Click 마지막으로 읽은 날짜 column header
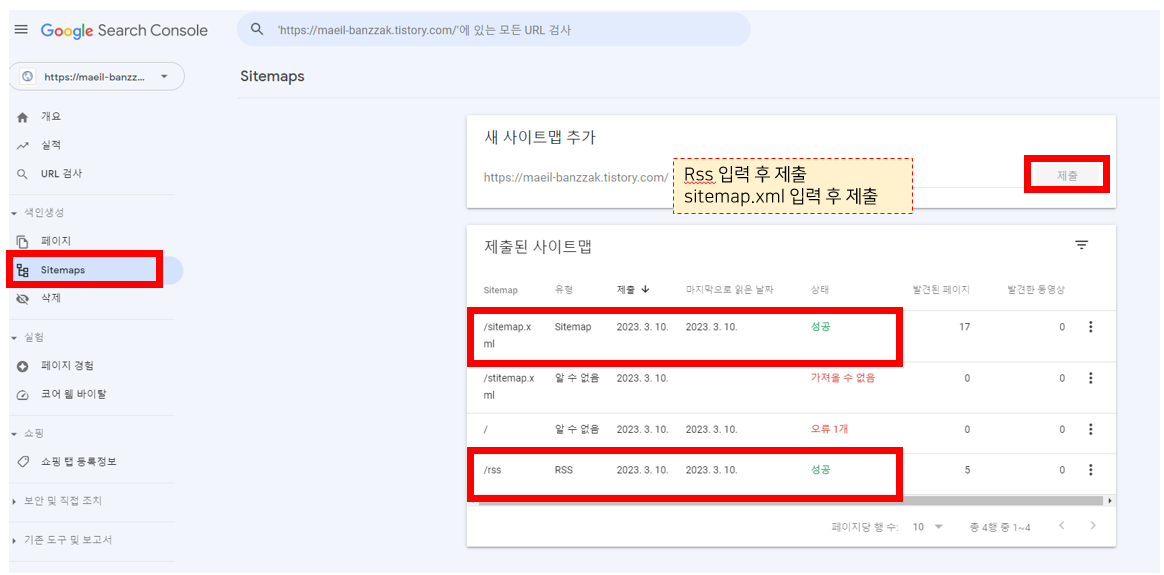Screen dimensions: 1164x575 point(730,289)
